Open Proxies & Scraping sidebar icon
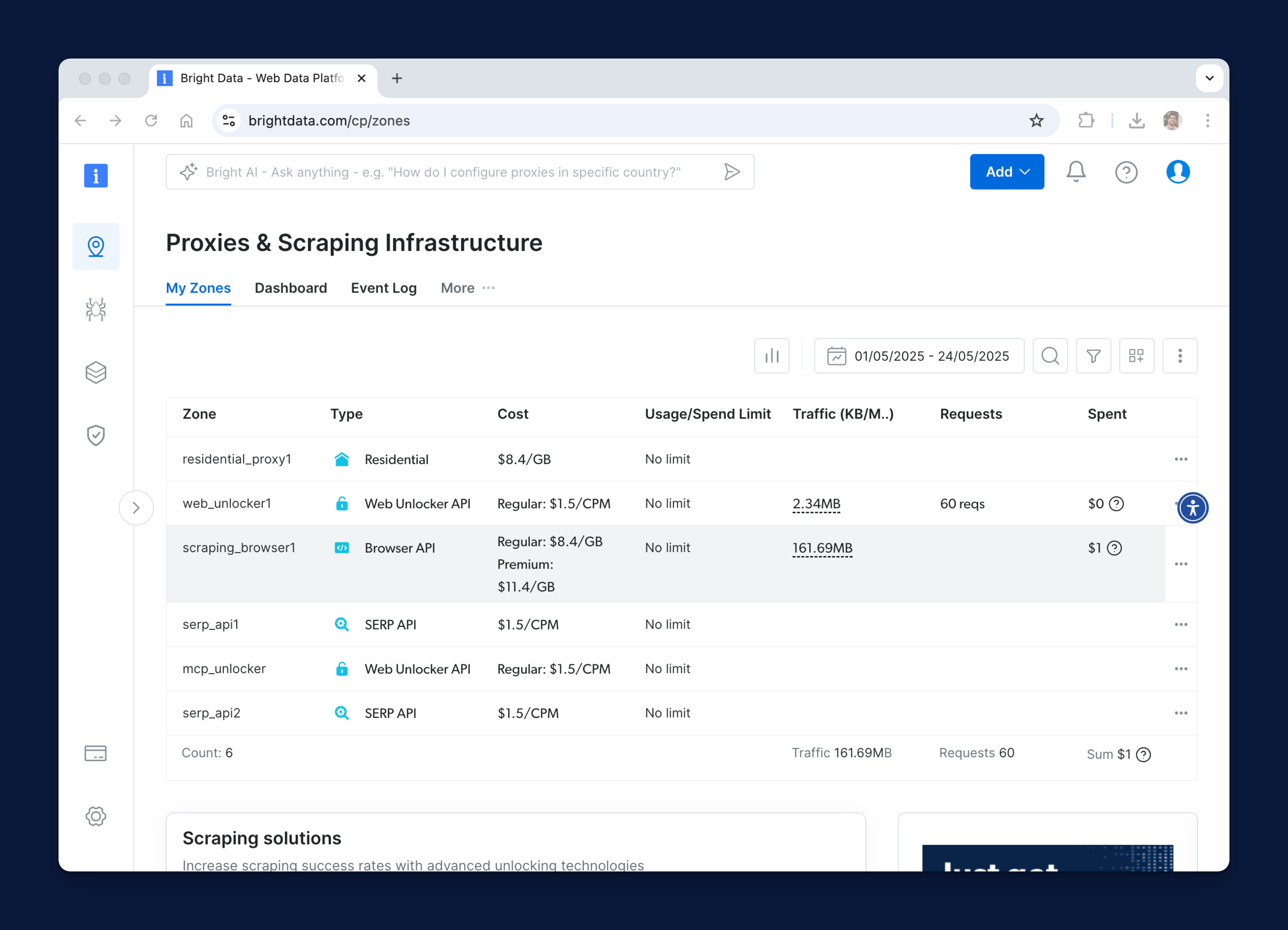 point(96,247)
